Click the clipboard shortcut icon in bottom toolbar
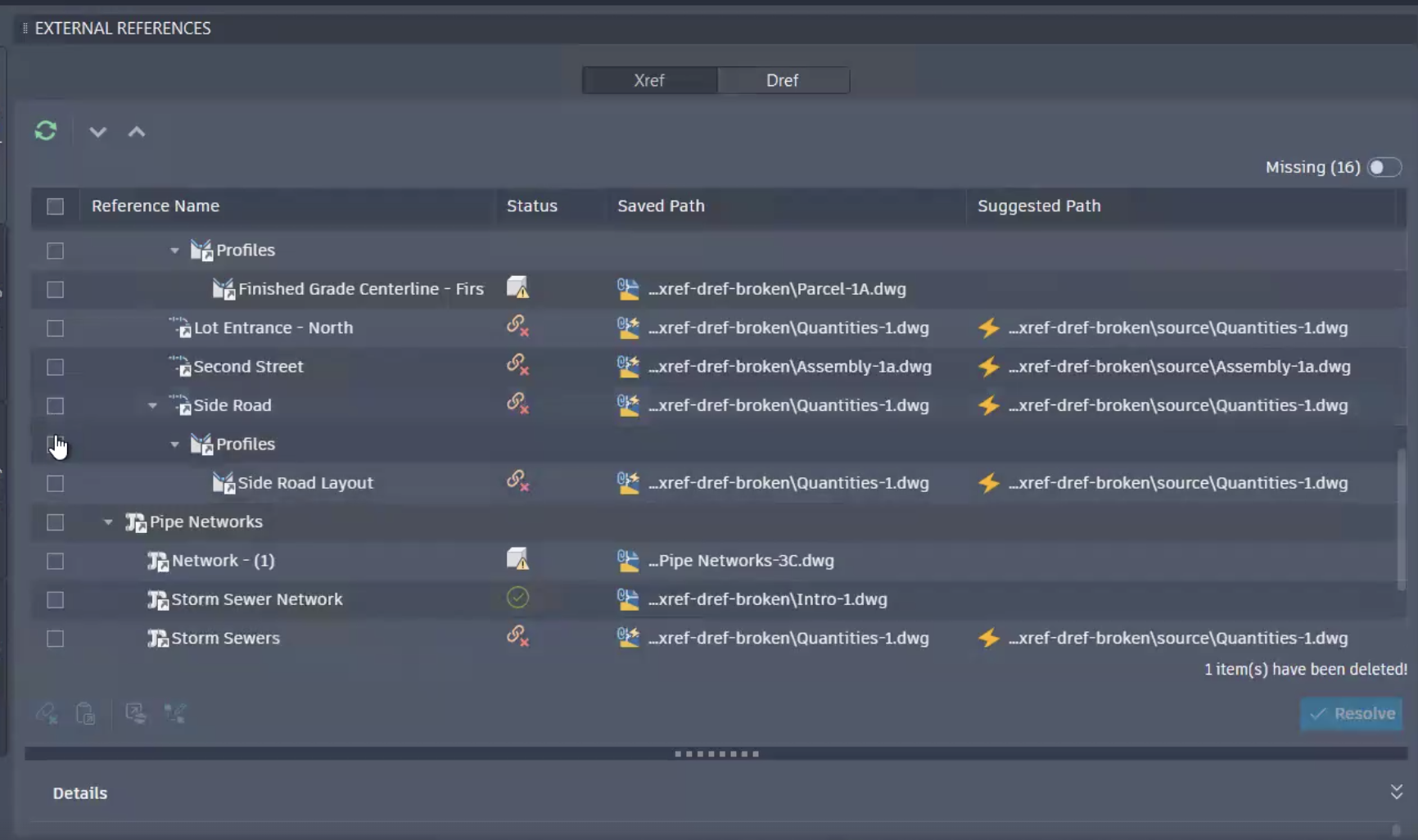 click(x=85, y=713)
